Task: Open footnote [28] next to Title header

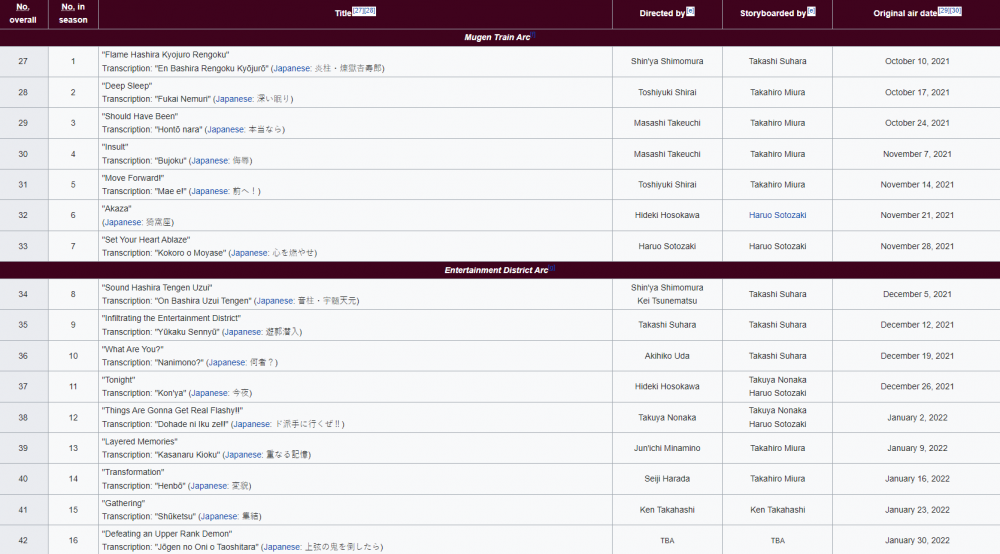Action: [369, 11]
